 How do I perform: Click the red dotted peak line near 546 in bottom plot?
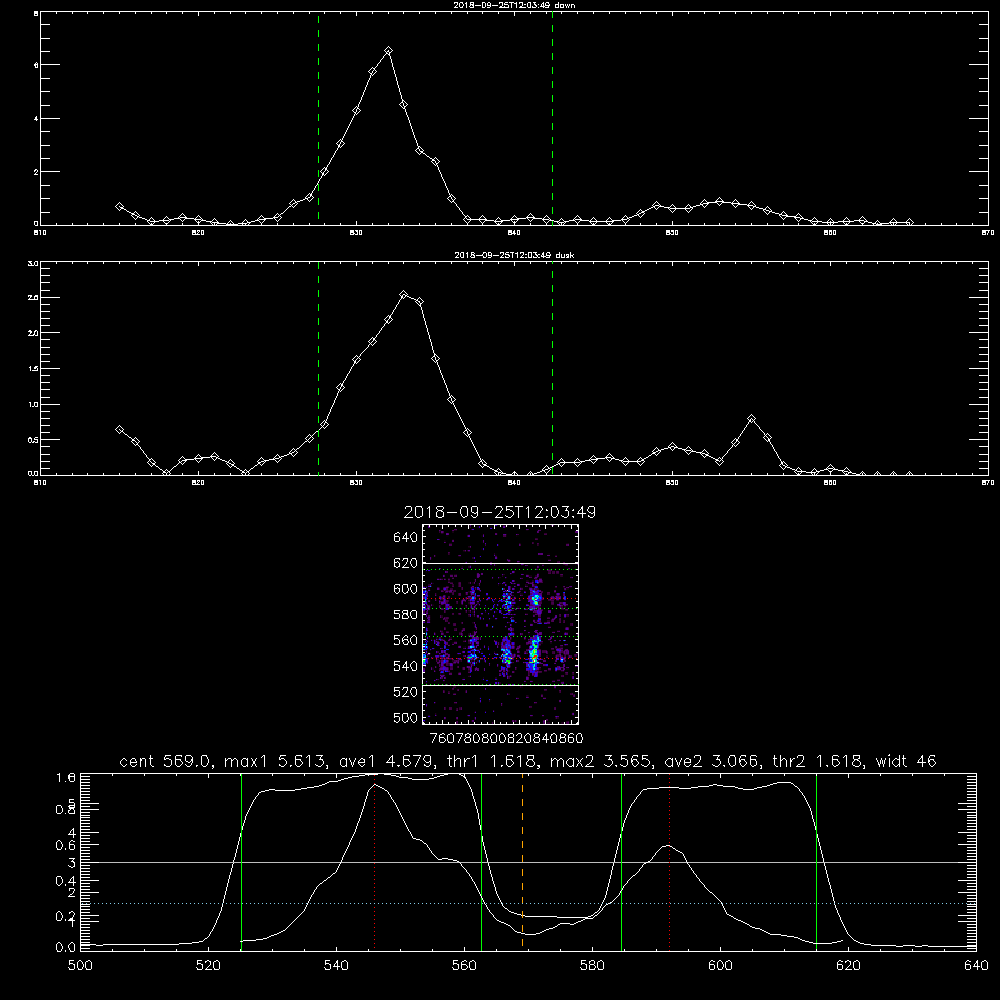[x=374, y=864]
